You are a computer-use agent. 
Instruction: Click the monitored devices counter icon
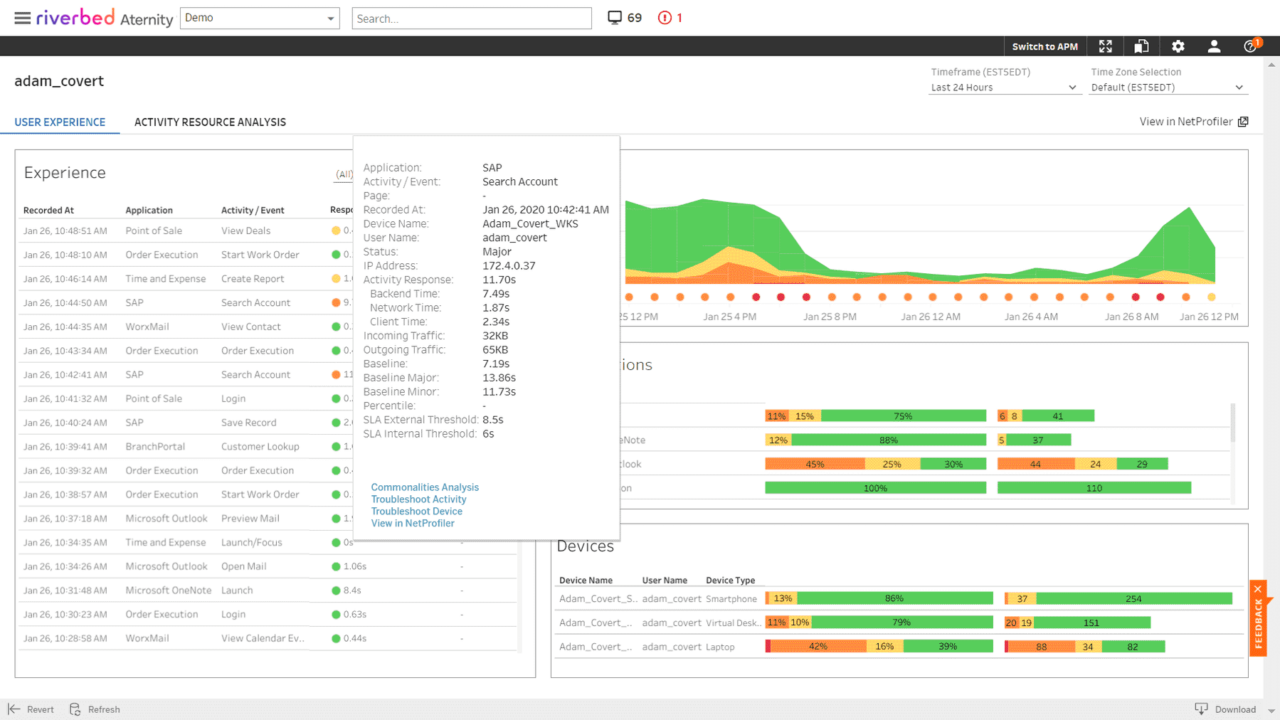[x=612, y=17]
